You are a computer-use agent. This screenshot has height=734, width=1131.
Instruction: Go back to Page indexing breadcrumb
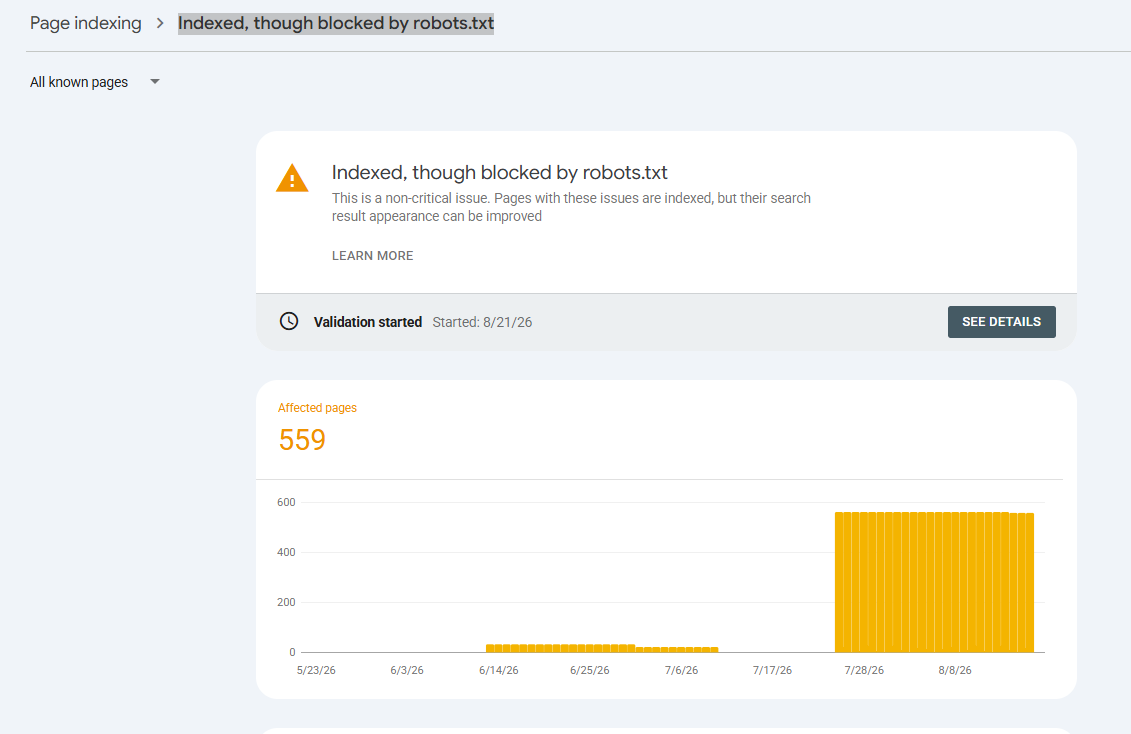[x=86, y=23]
